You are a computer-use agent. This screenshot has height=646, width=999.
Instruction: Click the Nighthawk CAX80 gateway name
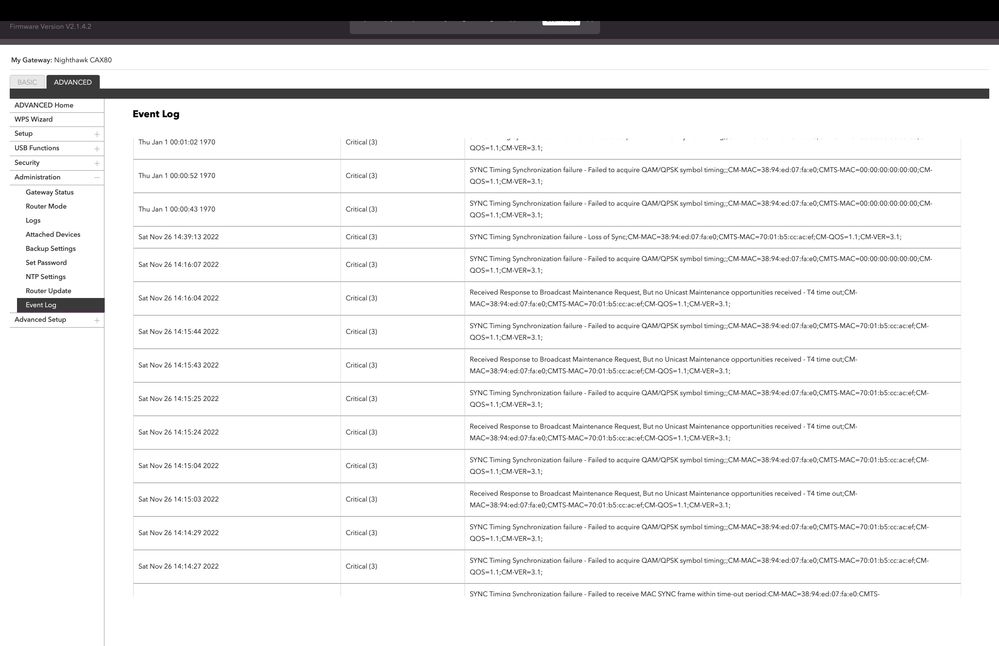83,60
